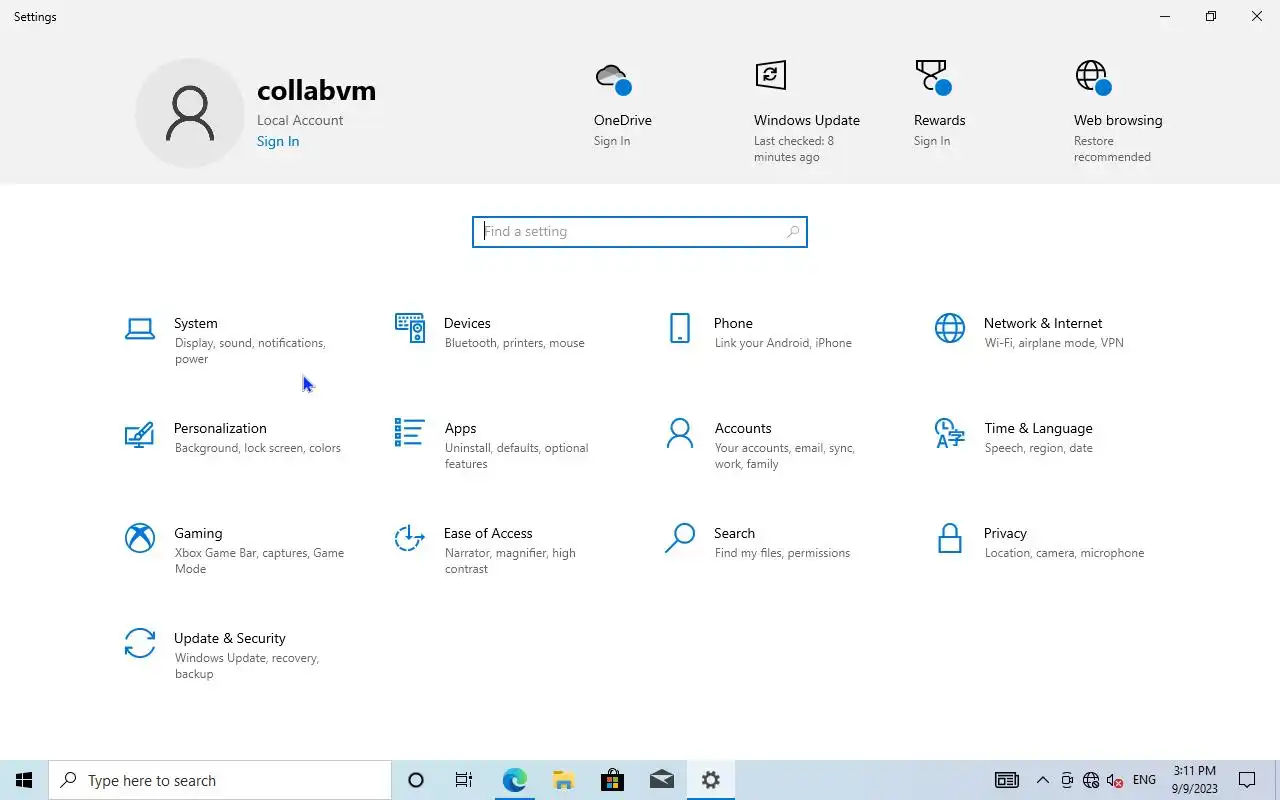This screenshot has height=800, width=1280.
Task: Click the Cortana circle on taskbar
Action: tap(416, 780)
